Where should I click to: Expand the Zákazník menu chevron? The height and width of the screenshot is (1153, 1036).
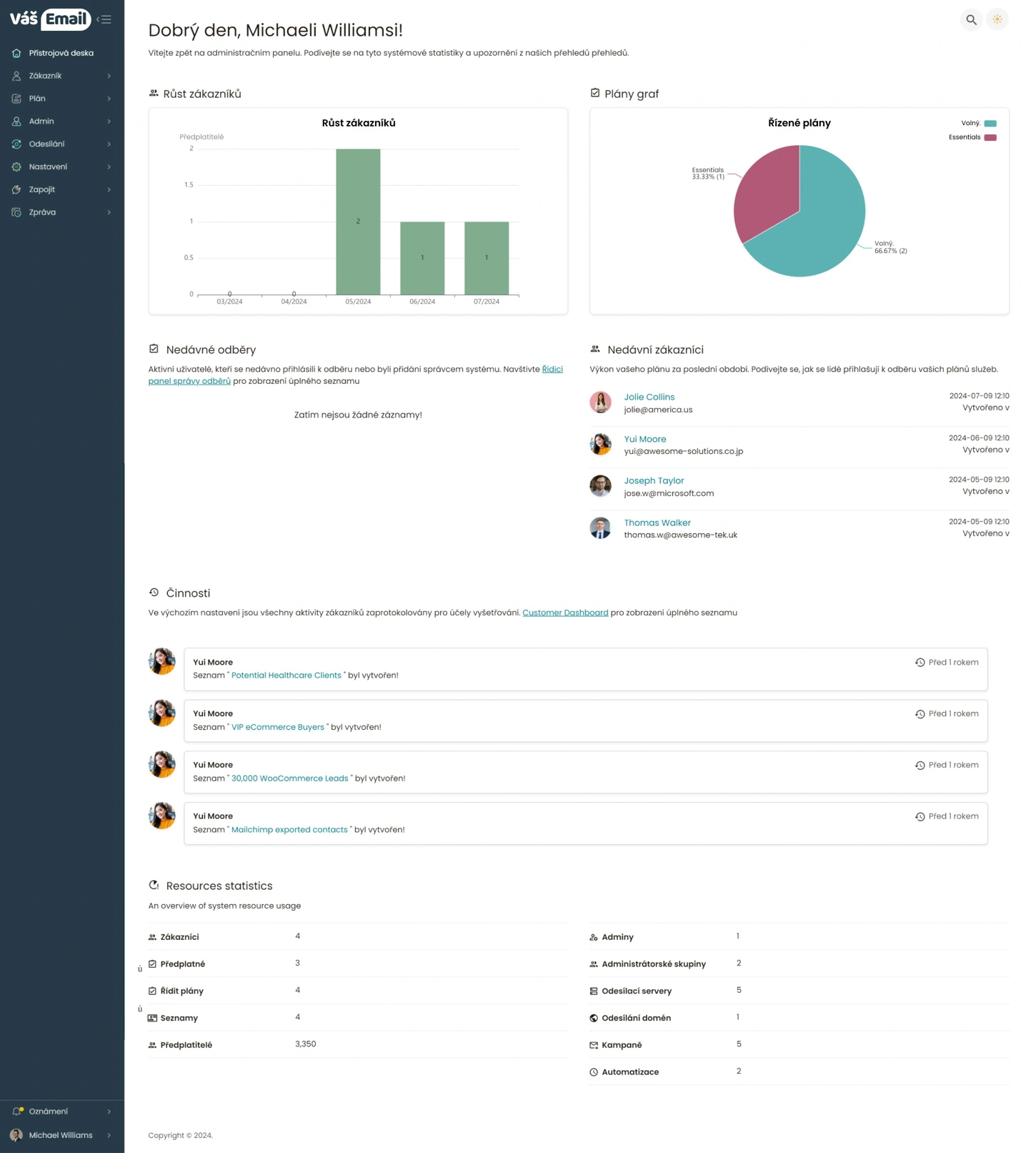pyautogui.click(x=109, y=76)
